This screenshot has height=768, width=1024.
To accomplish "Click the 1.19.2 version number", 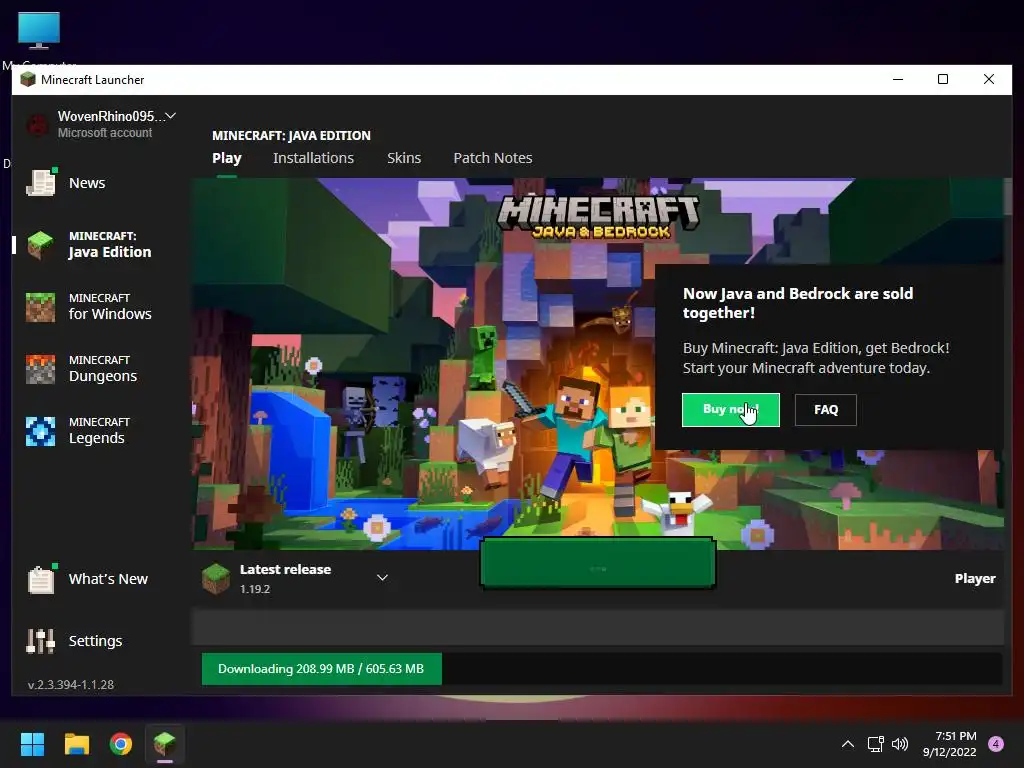I will pyautogui.click(x=255, y=589).
